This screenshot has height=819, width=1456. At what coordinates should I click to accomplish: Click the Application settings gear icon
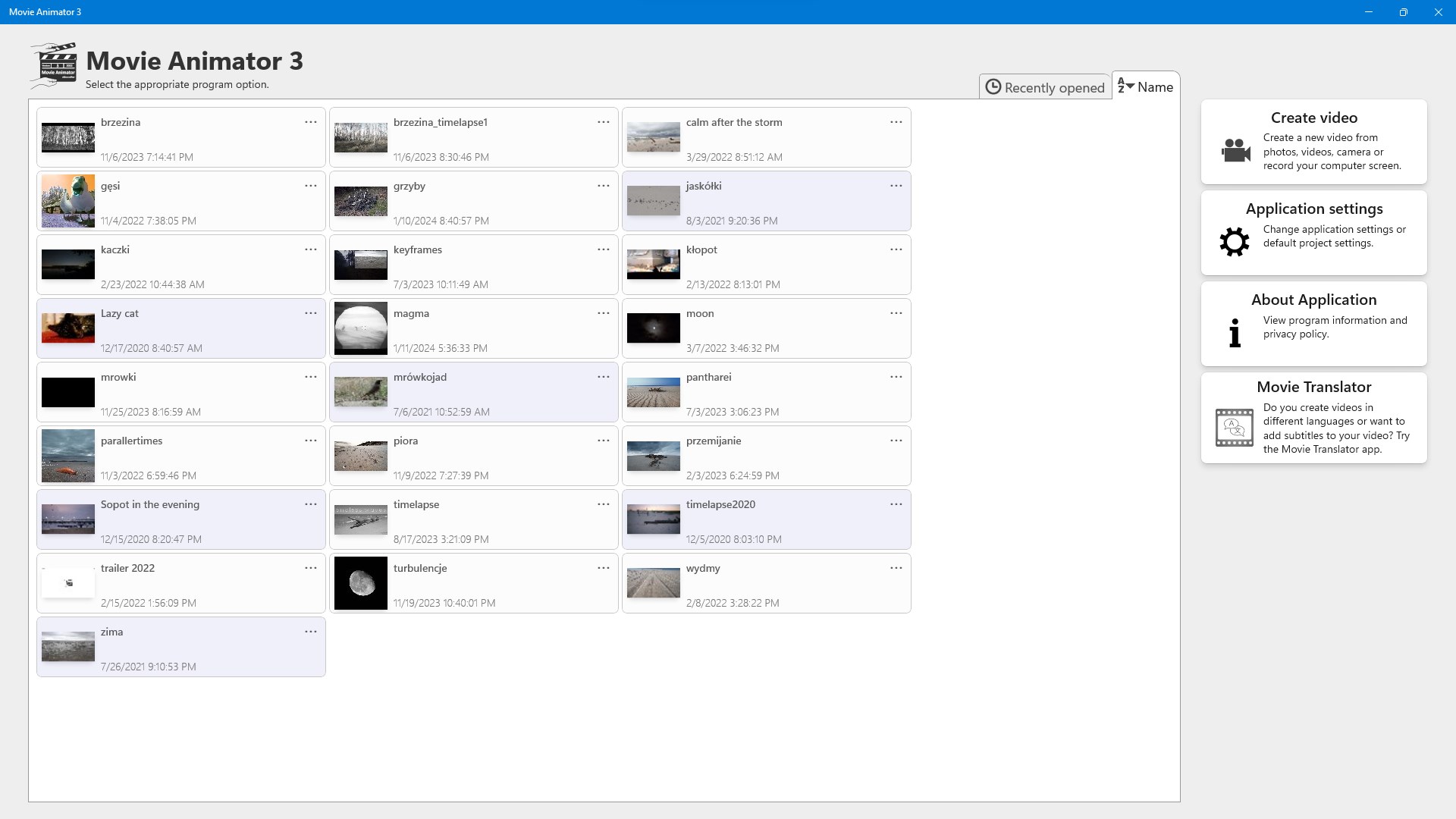point(1234,241)
